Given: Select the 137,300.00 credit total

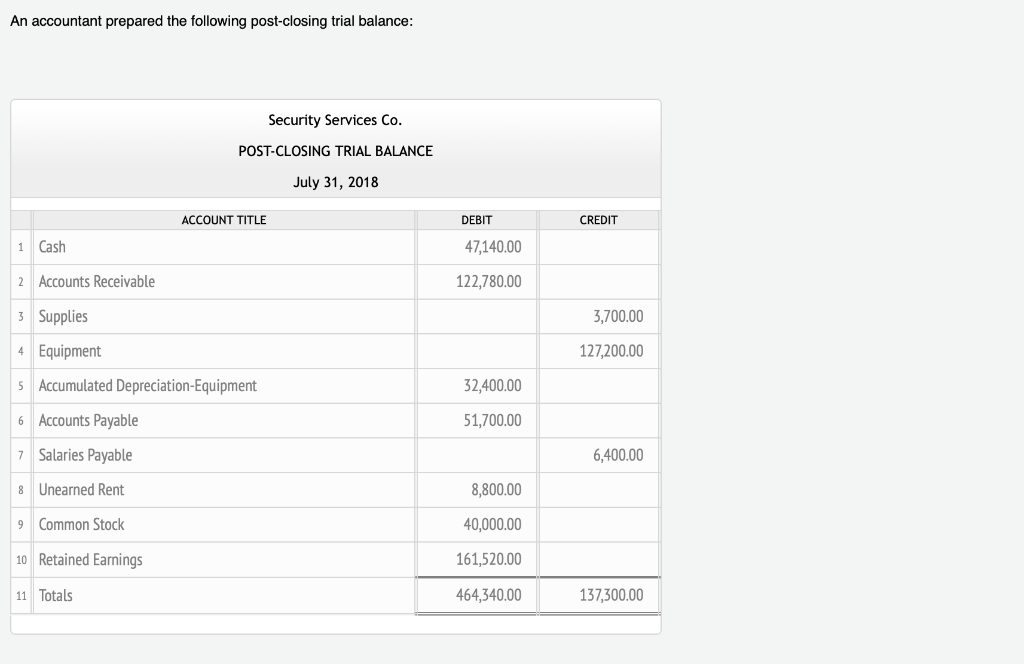Looking at the screenshot, I should click(x=611, y=595).
